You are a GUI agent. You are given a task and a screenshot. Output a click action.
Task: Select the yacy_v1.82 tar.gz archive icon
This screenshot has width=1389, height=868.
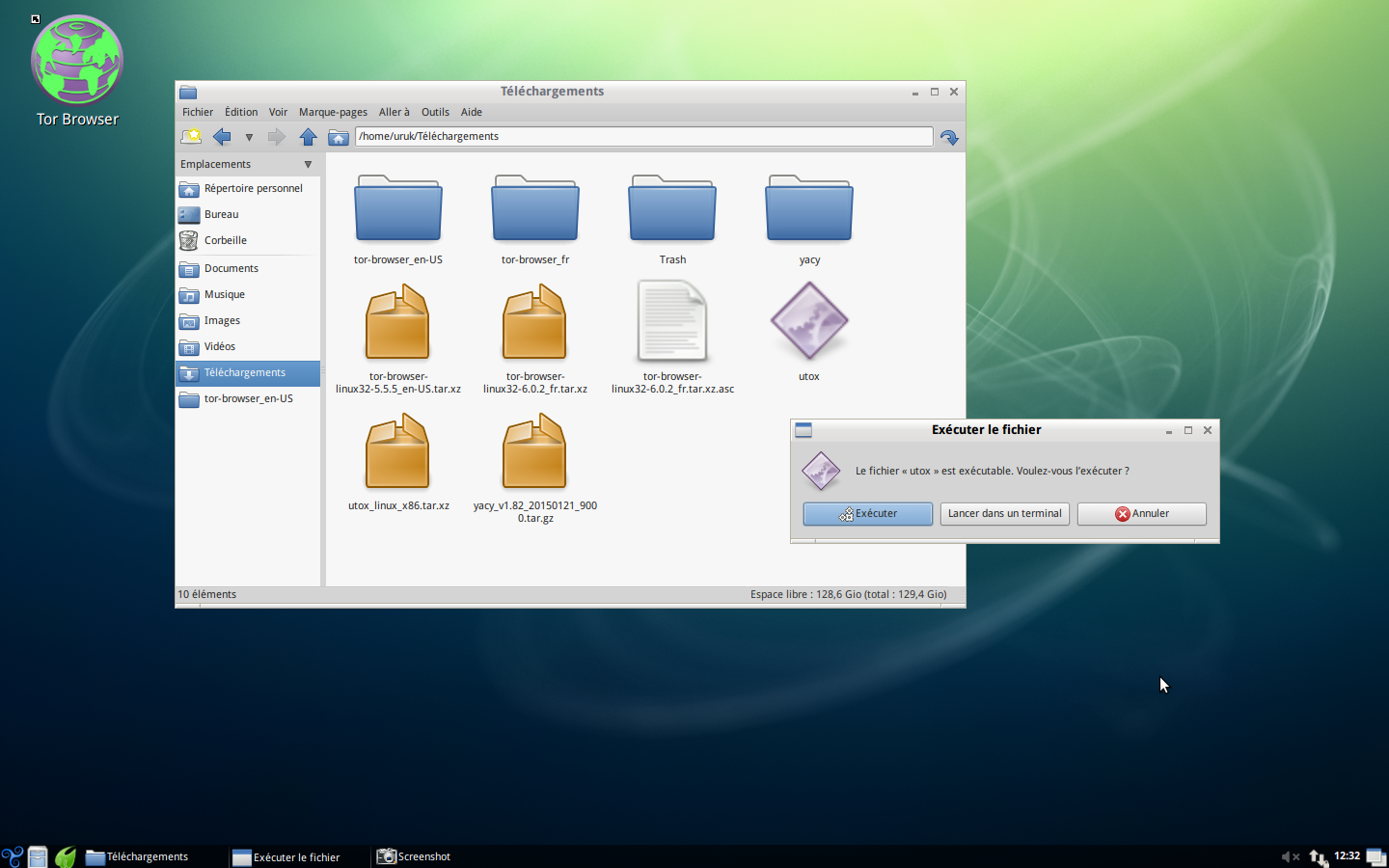tap(535, 451)
